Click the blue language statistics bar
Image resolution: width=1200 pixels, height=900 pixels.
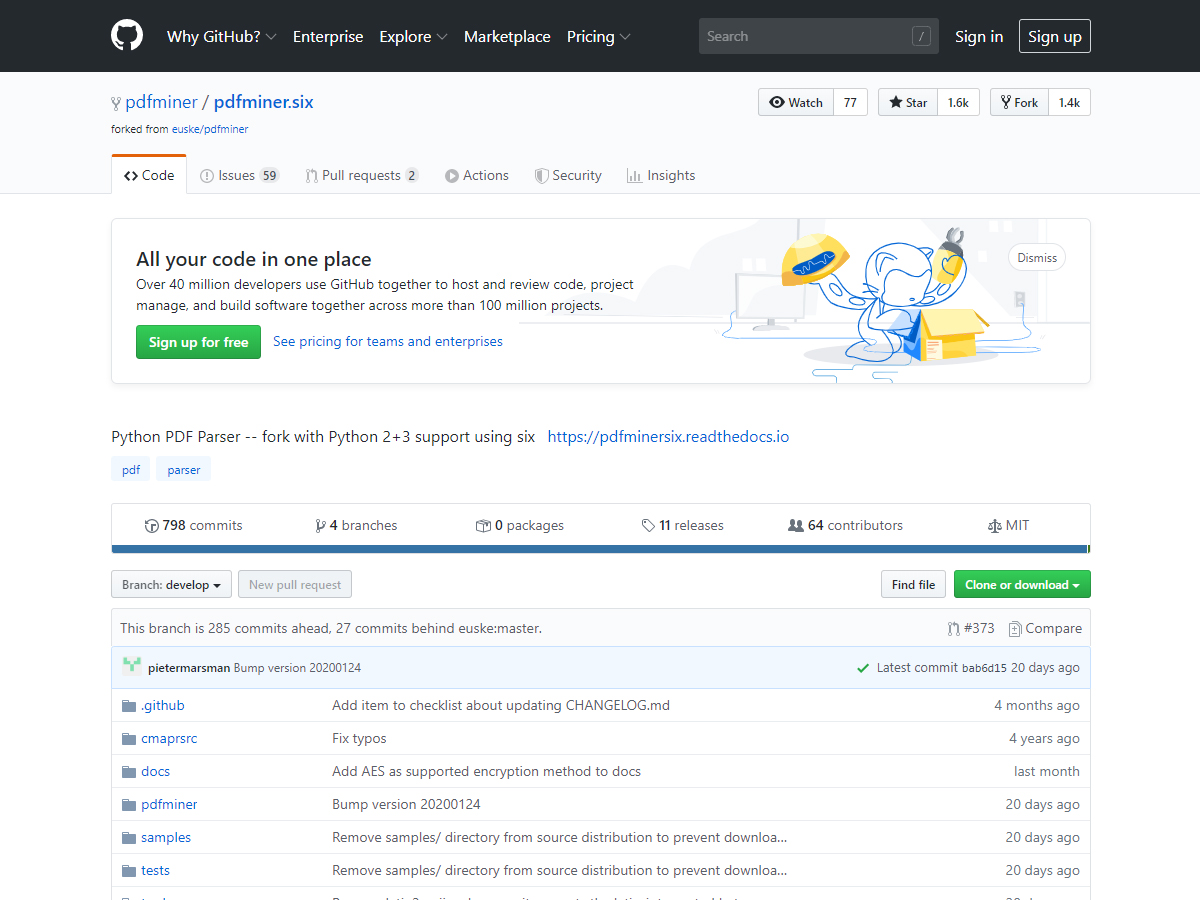(600, 549)
